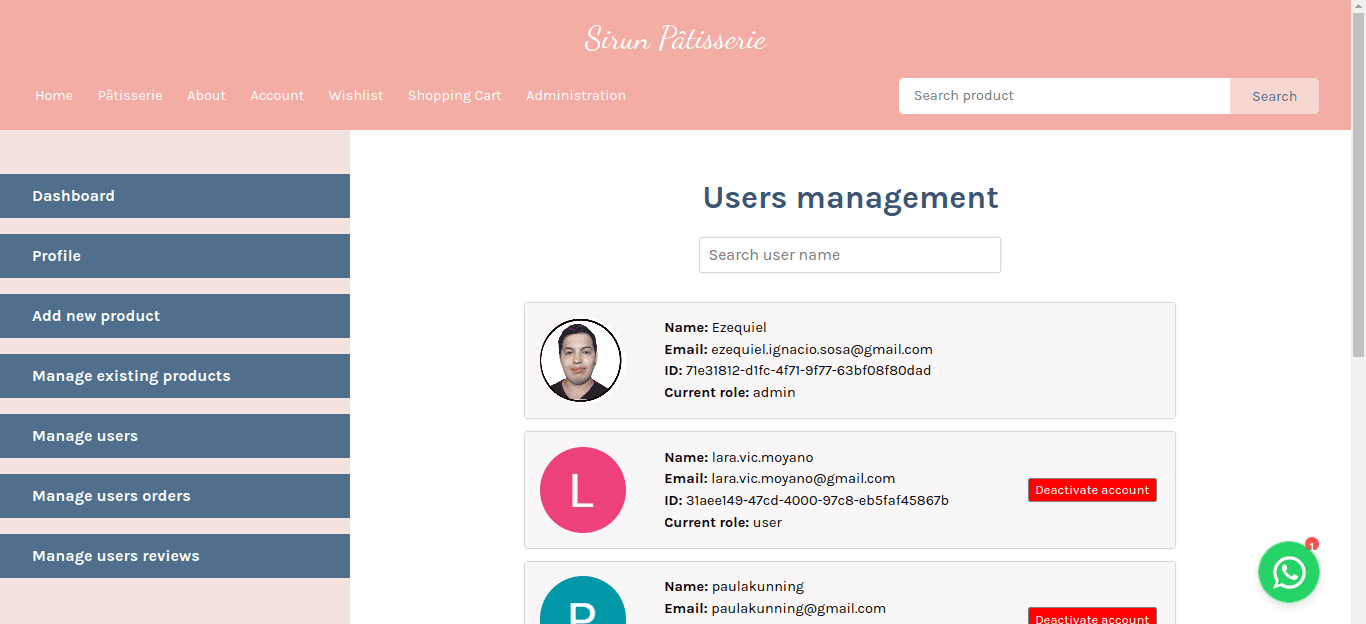Open Dashboard in the admin sidebar
Screen dimensions: 1366x624
175,196
